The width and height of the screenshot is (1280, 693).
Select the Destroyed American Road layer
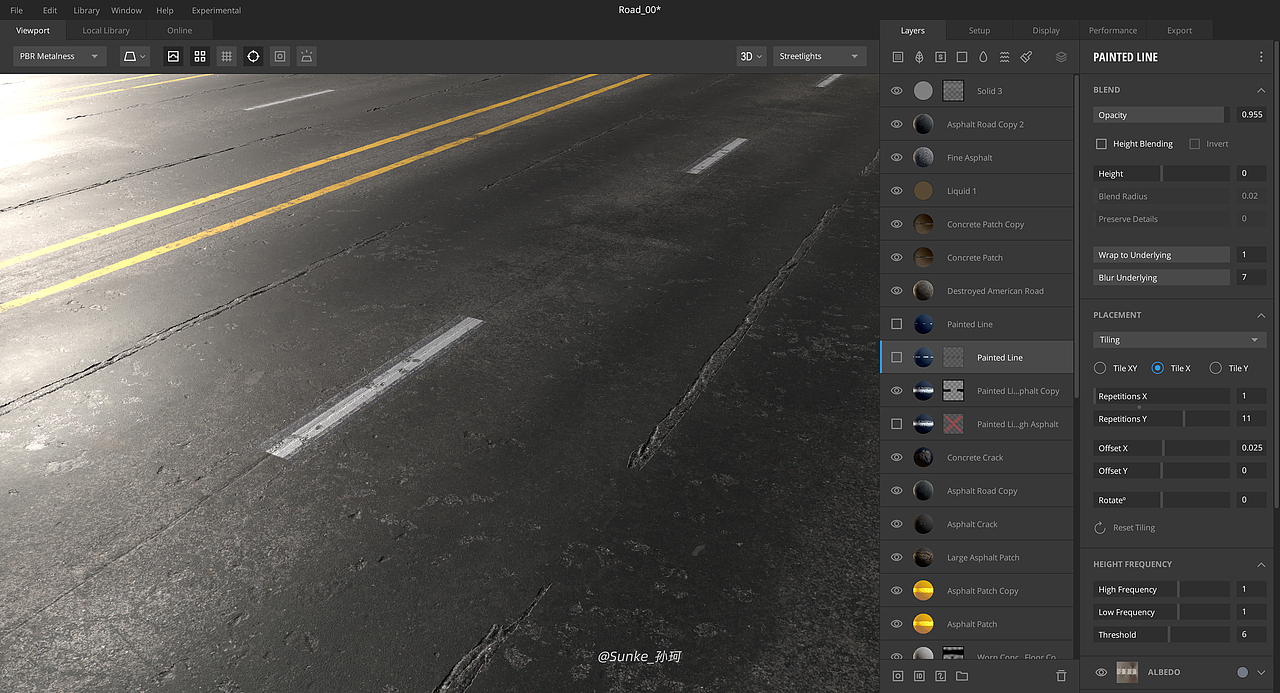coord(976,291)
